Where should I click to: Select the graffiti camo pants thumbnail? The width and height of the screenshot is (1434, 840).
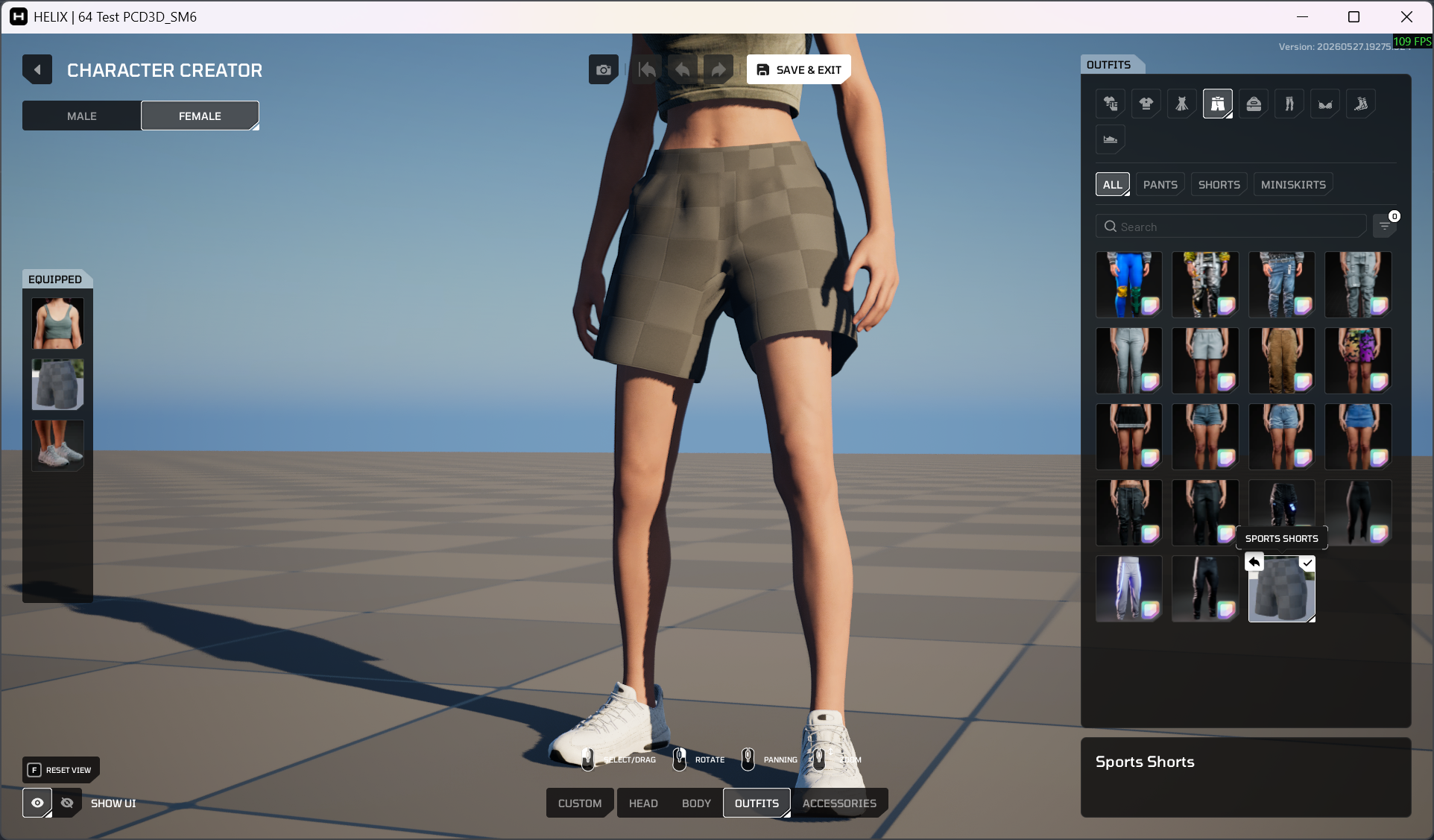[1205, 285]
